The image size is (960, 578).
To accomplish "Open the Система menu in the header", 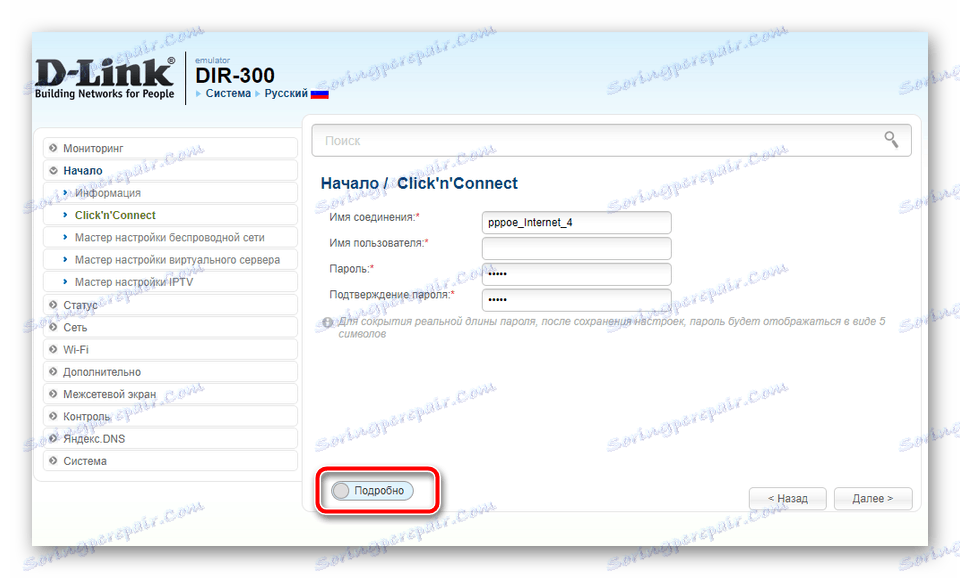I will click(228, 92).
